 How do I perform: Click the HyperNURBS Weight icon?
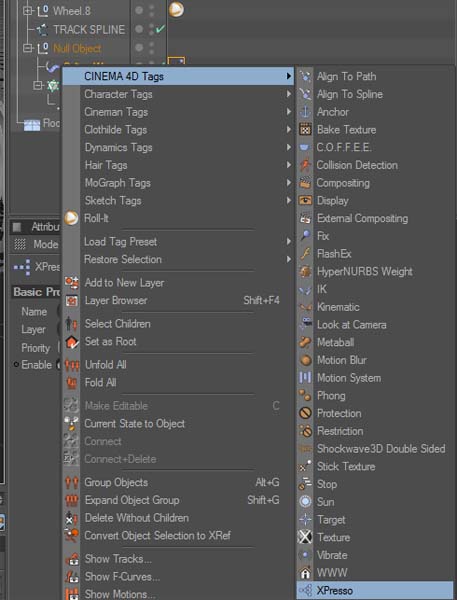tap(305, 271)
